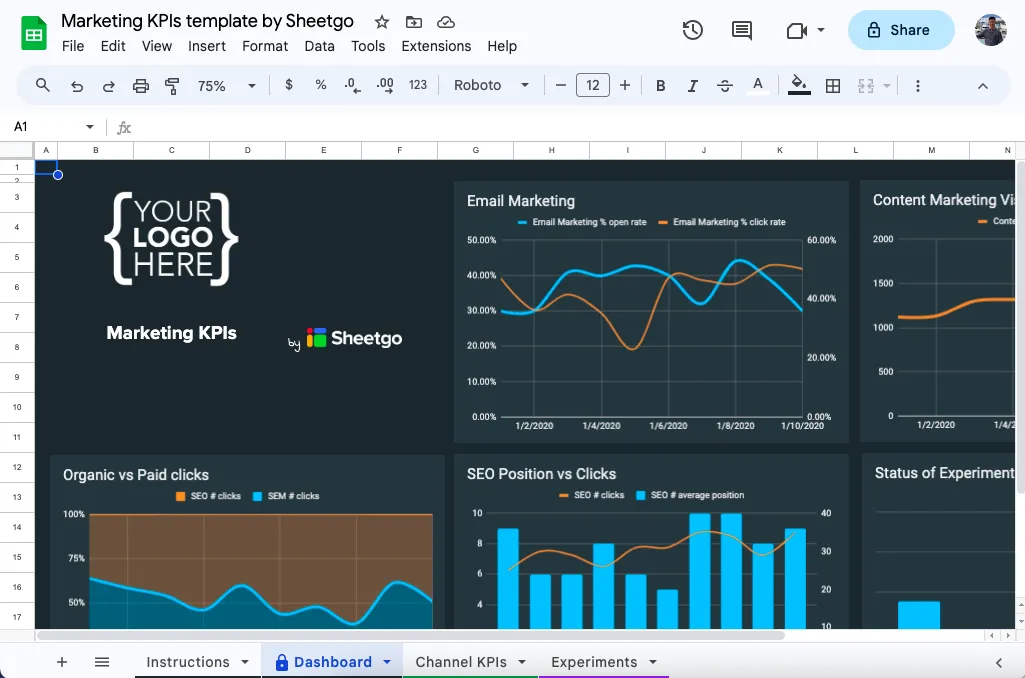Image resolution: width=1025 pixels, height=678 pixels.
Task: Open the Instructions tab dropdown arrow
Action: (245, 662)
